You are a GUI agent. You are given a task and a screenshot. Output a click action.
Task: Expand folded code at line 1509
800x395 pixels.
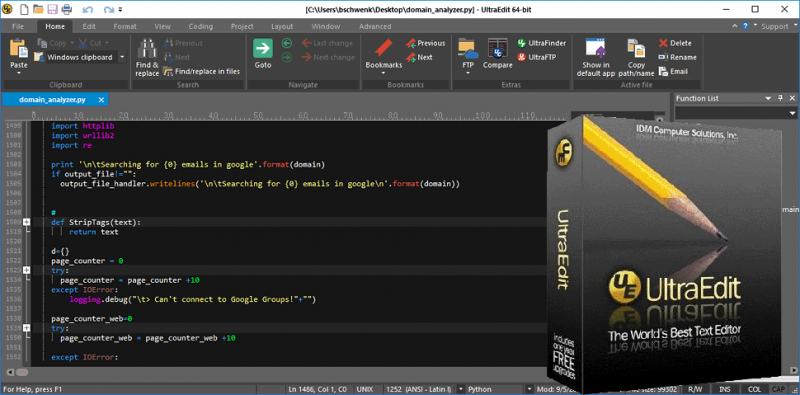(x=27, y=222)
